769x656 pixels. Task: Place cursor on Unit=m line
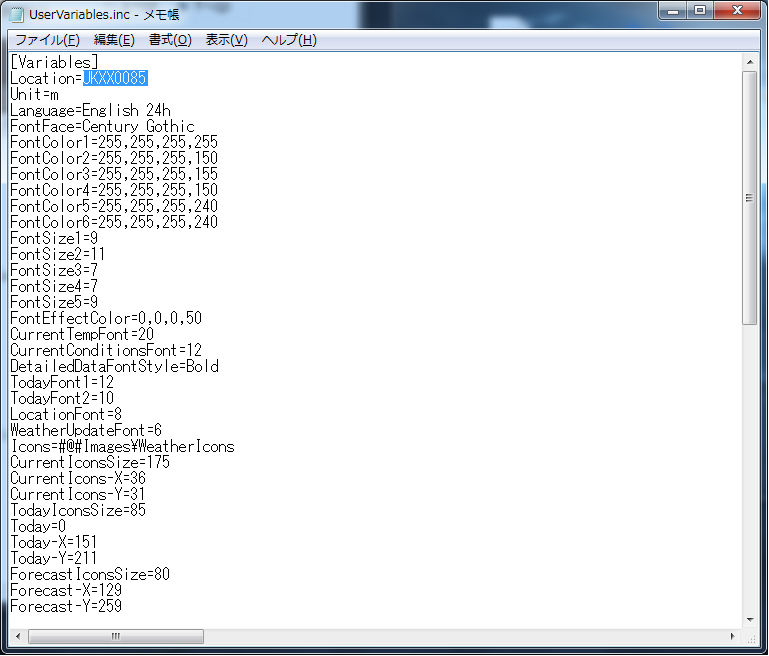pyautogui.click(x=34, y=94)
